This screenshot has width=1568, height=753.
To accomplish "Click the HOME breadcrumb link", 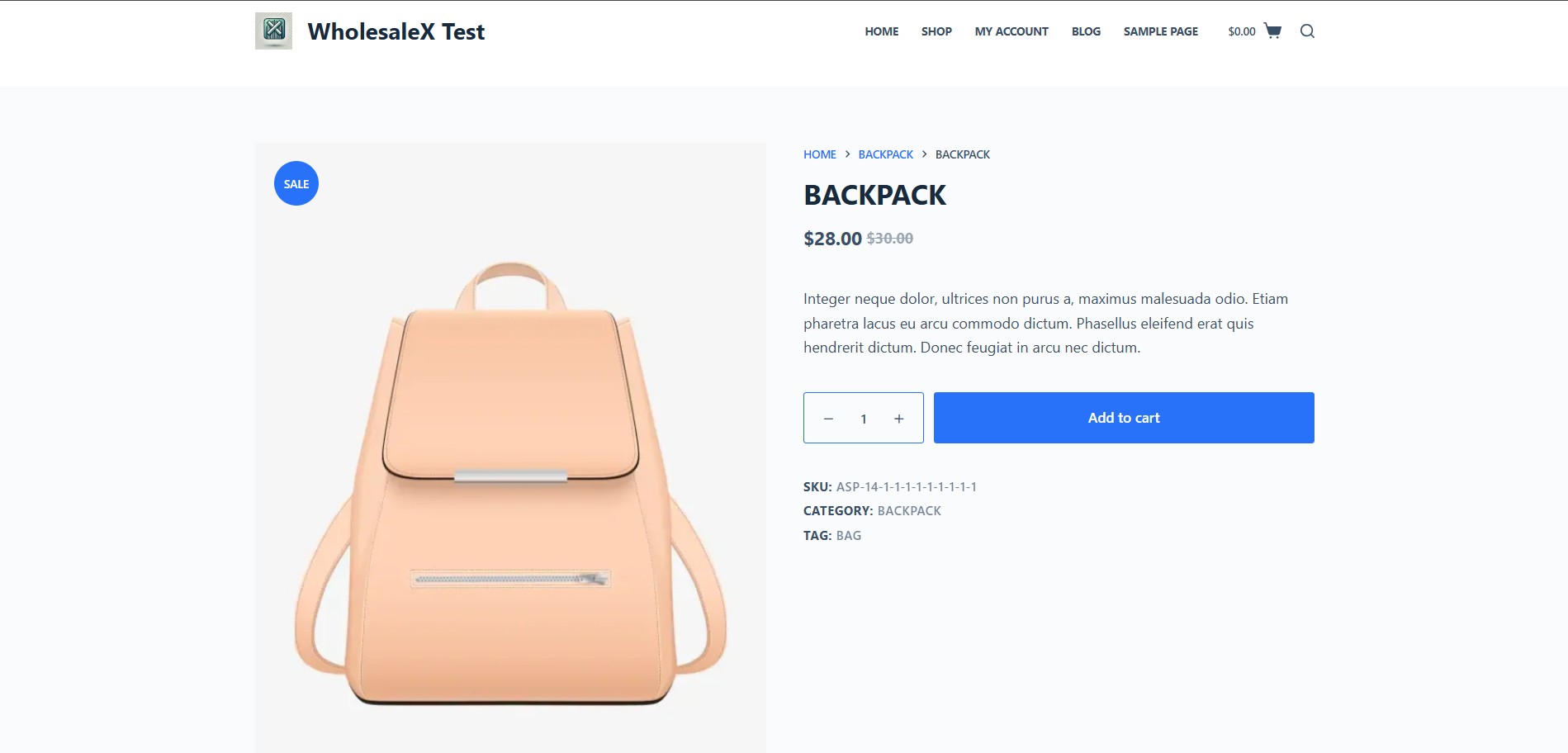I will click(820, 154).
